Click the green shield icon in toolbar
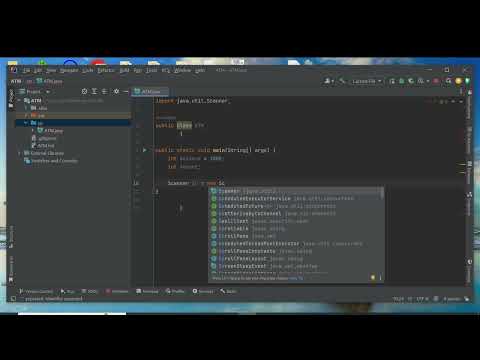Viewport: 480px width, 360px height. 467,81
